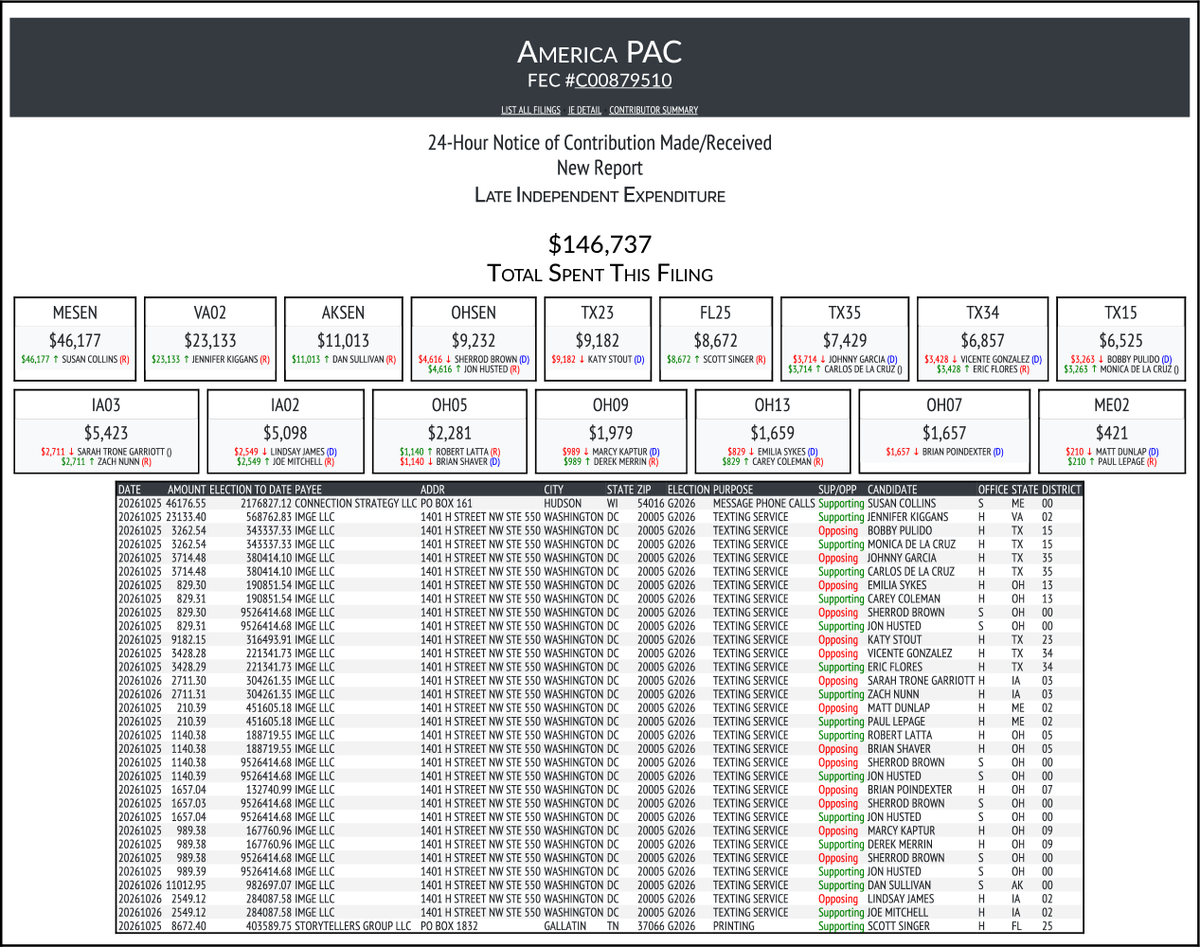Click Scott Singer in the FL25 card
Screen dimensions: 1200x947
tap(726, 359)
